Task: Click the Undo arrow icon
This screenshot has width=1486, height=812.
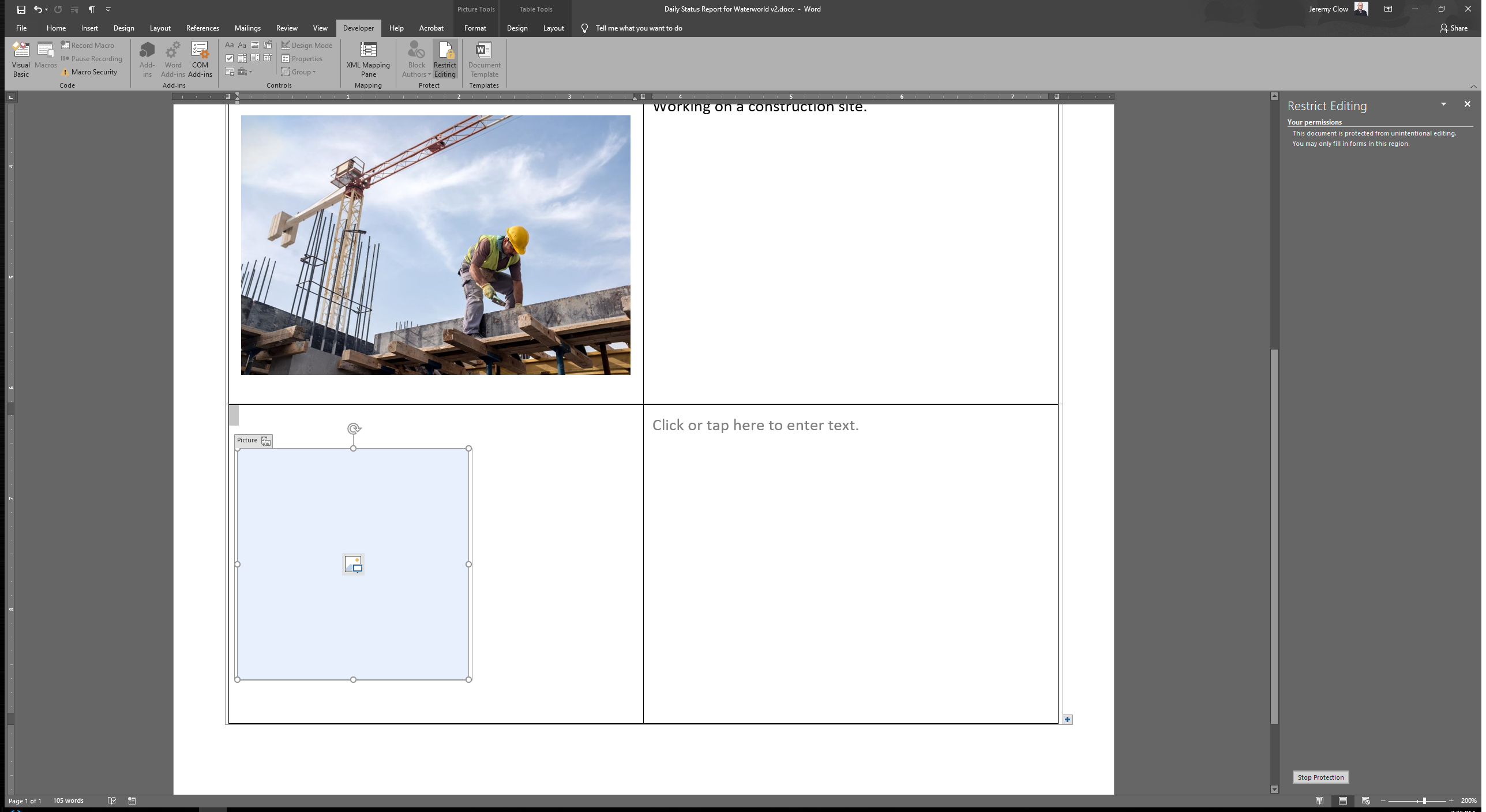Action: click(37, 9)
